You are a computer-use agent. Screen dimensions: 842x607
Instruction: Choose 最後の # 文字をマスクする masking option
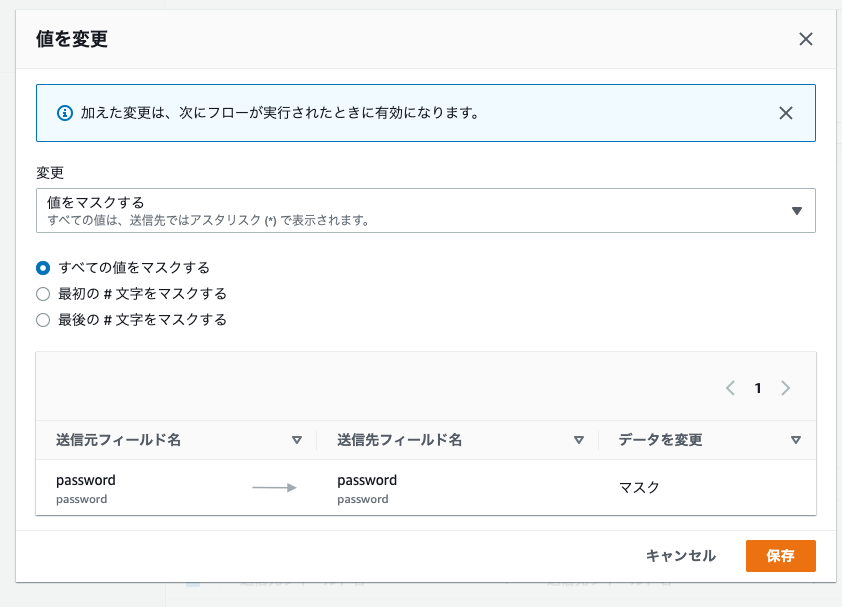coord(42,319)
